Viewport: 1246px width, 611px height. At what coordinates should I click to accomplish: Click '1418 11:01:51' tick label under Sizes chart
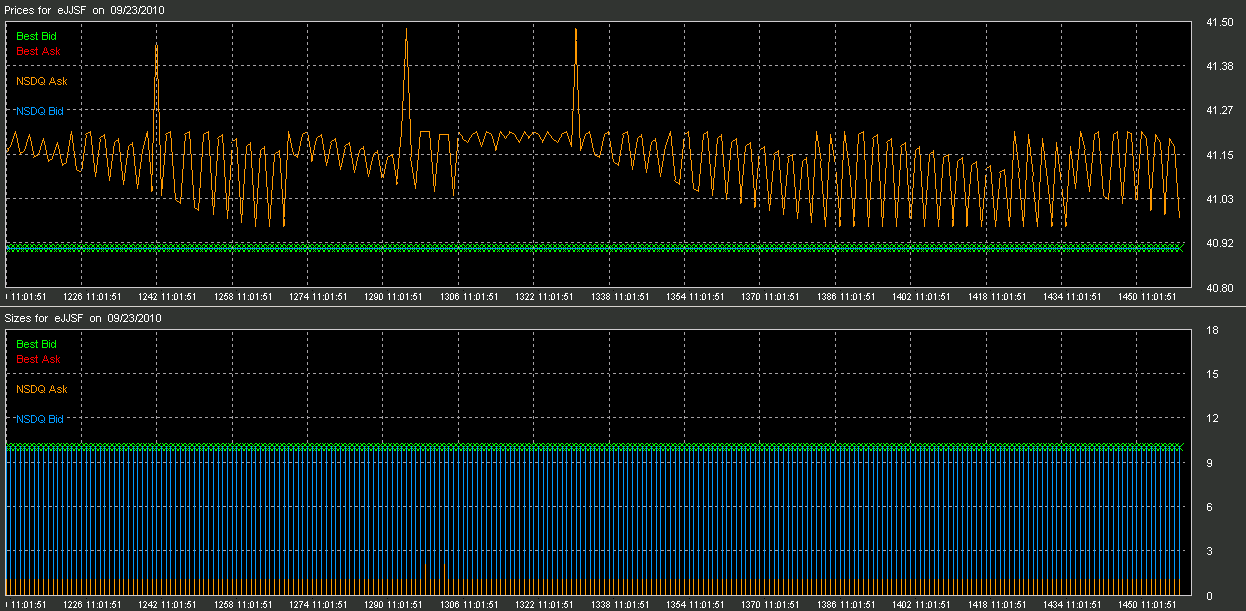(x=997, y=605)
